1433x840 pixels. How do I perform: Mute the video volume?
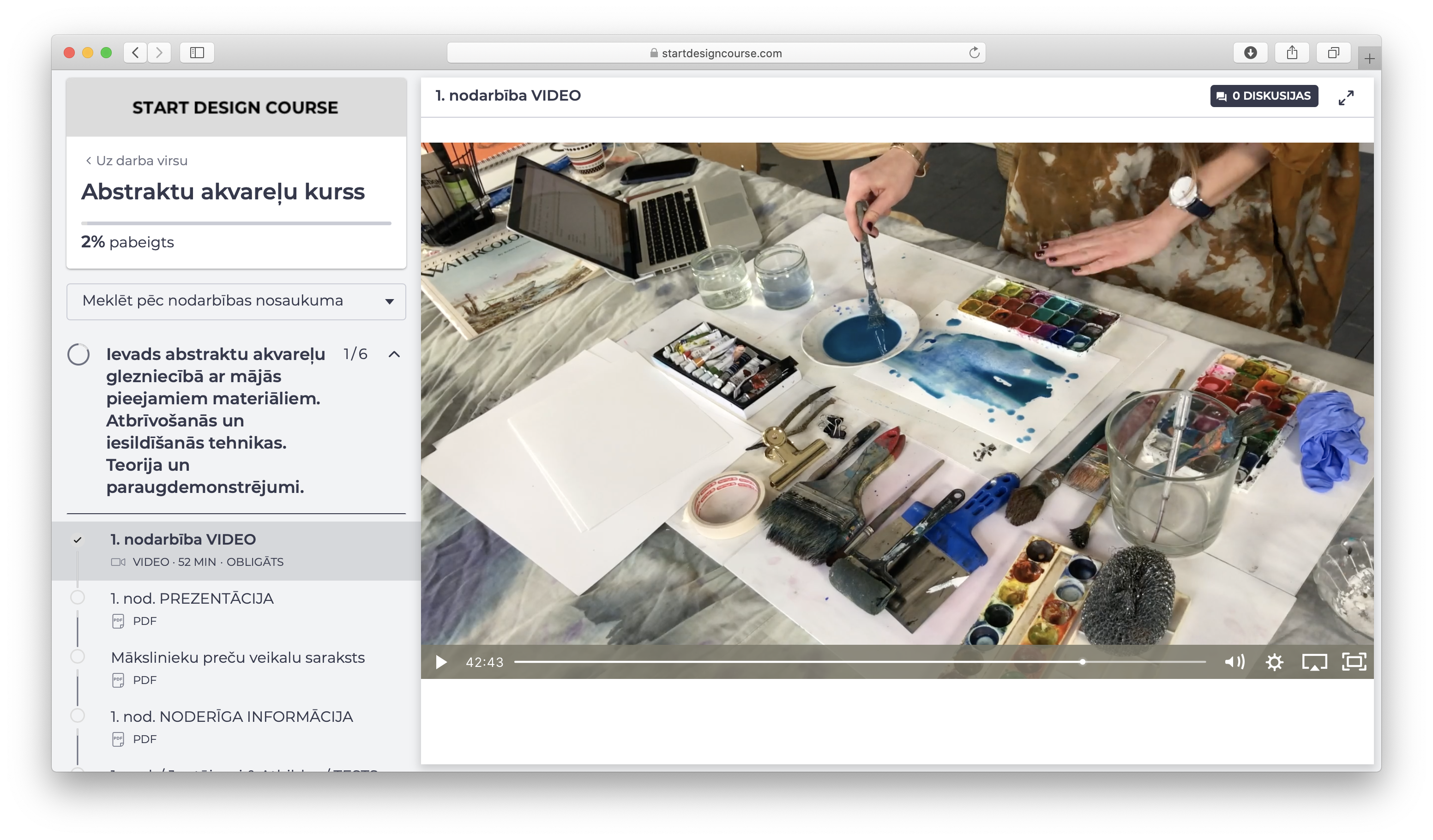[1234, 662]
